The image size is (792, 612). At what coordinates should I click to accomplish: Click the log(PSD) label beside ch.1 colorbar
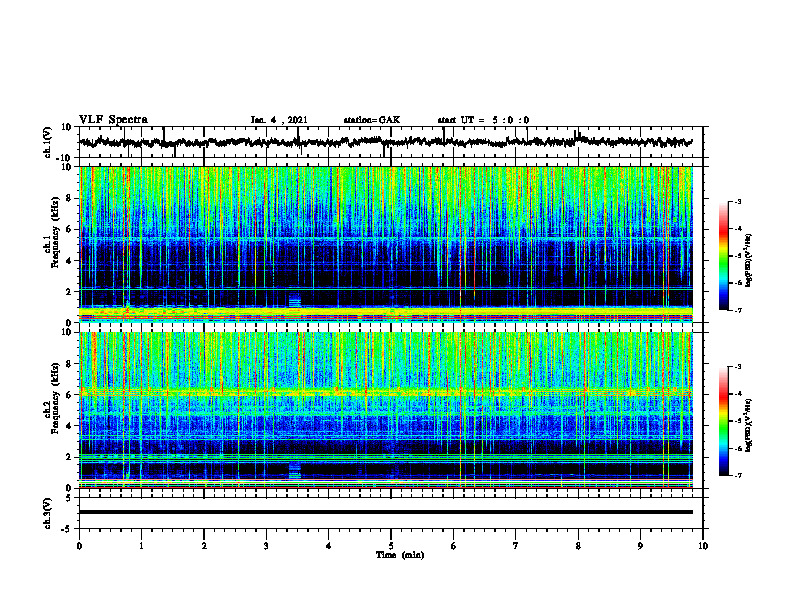coord(749,260)
